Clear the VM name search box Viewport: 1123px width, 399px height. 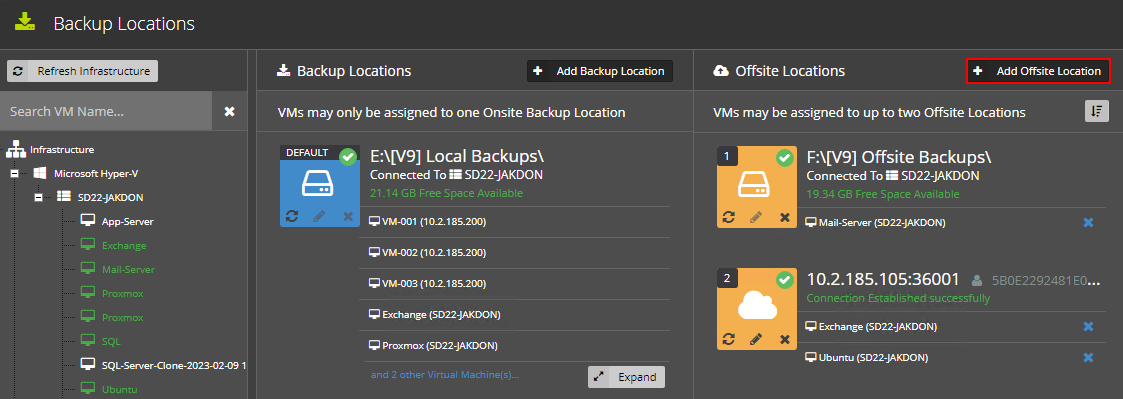(229, 111)
